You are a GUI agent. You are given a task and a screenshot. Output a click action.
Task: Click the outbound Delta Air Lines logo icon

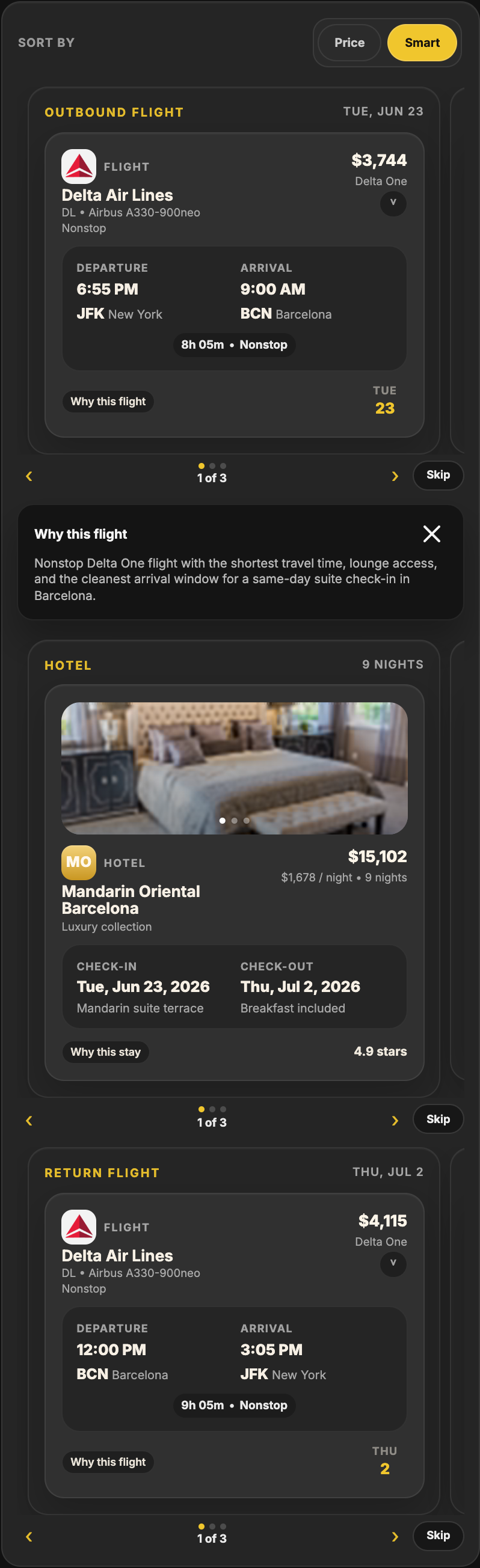coord(79,166)
